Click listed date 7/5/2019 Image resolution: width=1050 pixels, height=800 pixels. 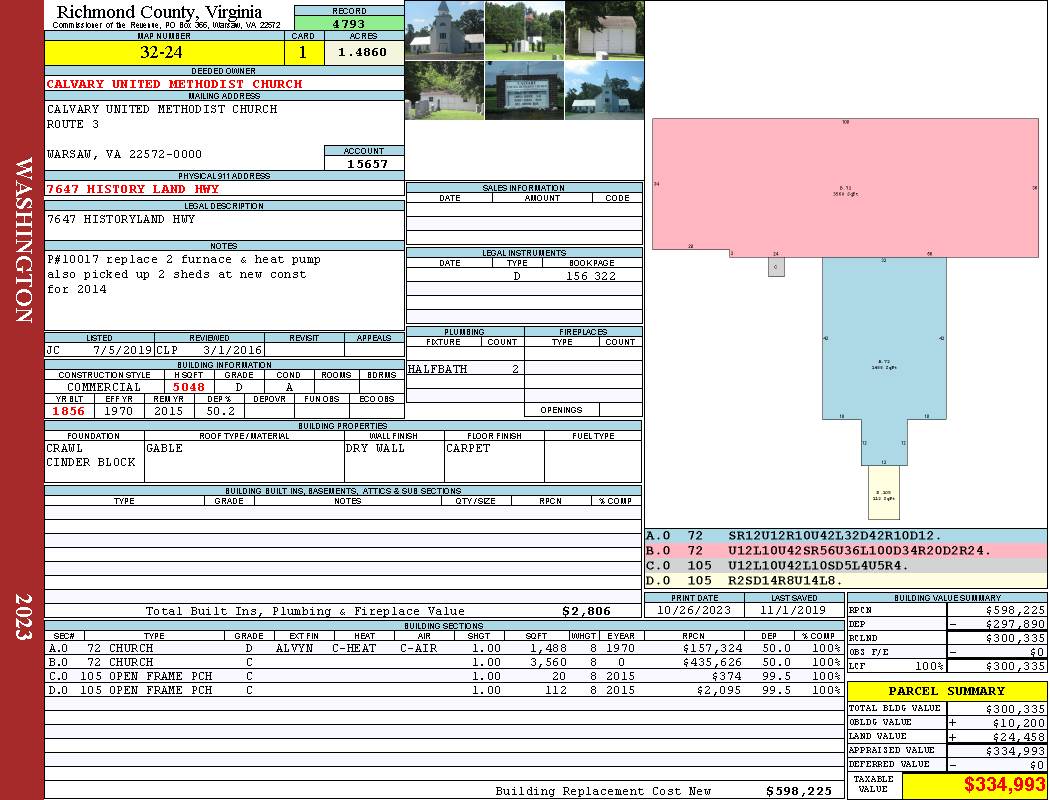(x=122, y=349)
